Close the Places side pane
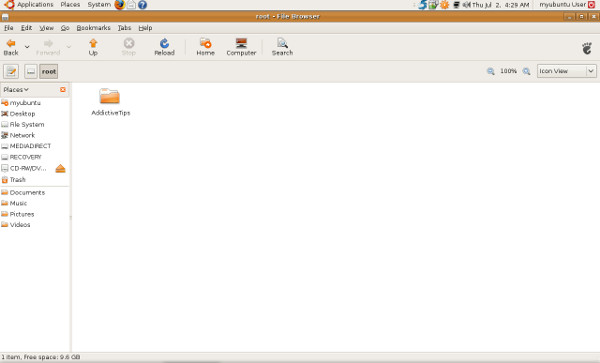Screen dimensions: 600x363 (63, 90)
